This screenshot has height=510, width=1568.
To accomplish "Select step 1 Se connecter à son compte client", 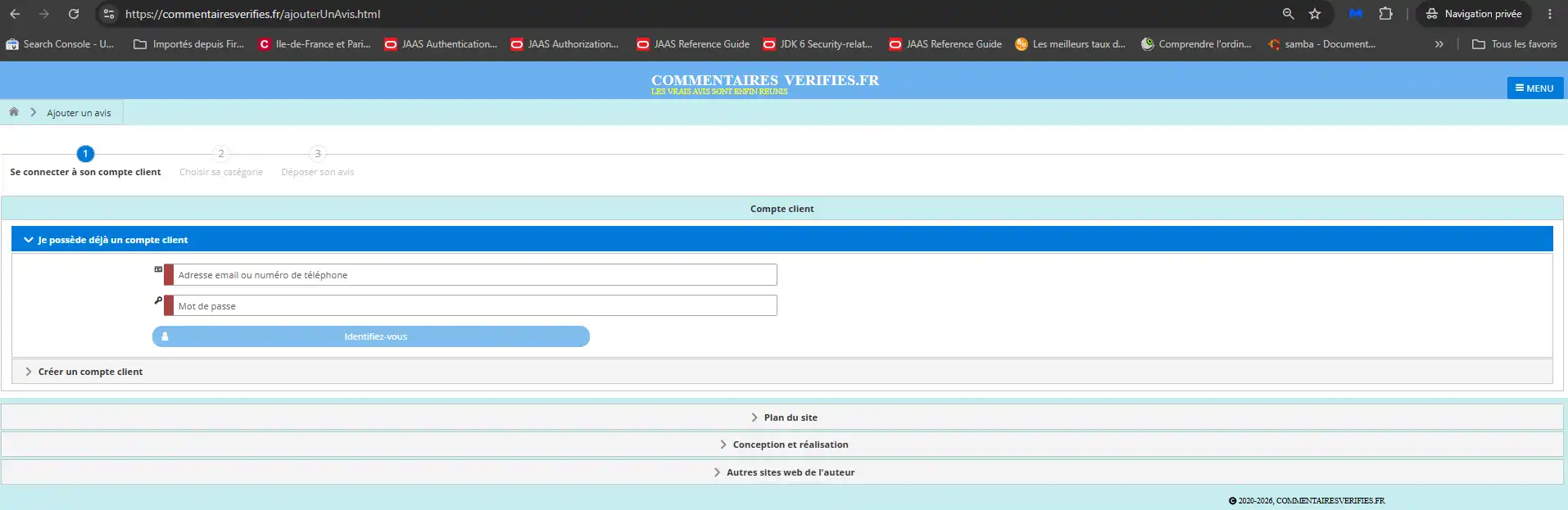I will click(85, 162).
